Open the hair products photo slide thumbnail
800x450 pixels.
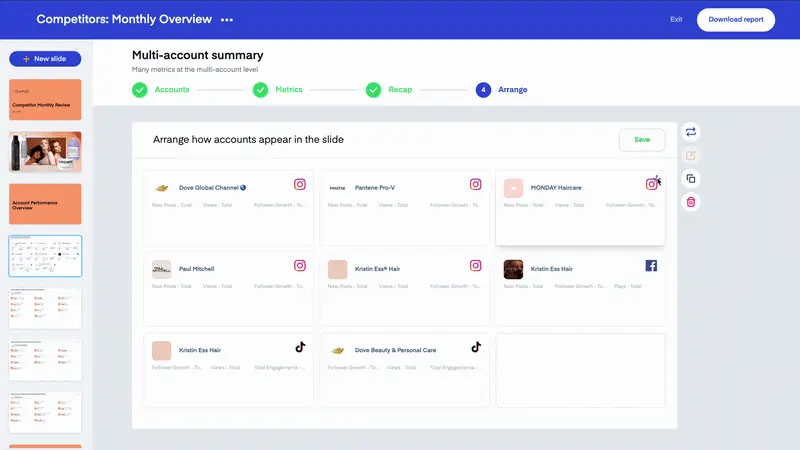pyautogui.click(x=45, y=152)
